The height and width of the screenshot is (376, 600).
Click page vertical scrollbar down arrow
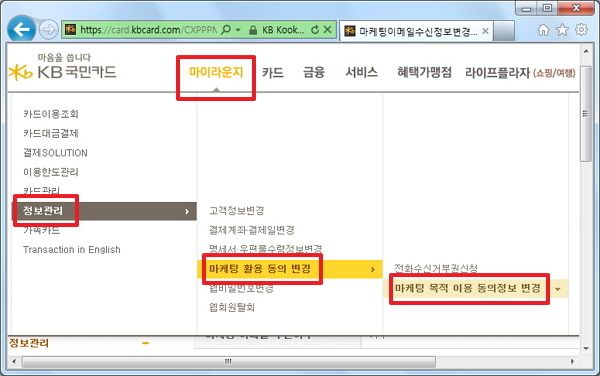pyautogui.click(x=586, y=348)
